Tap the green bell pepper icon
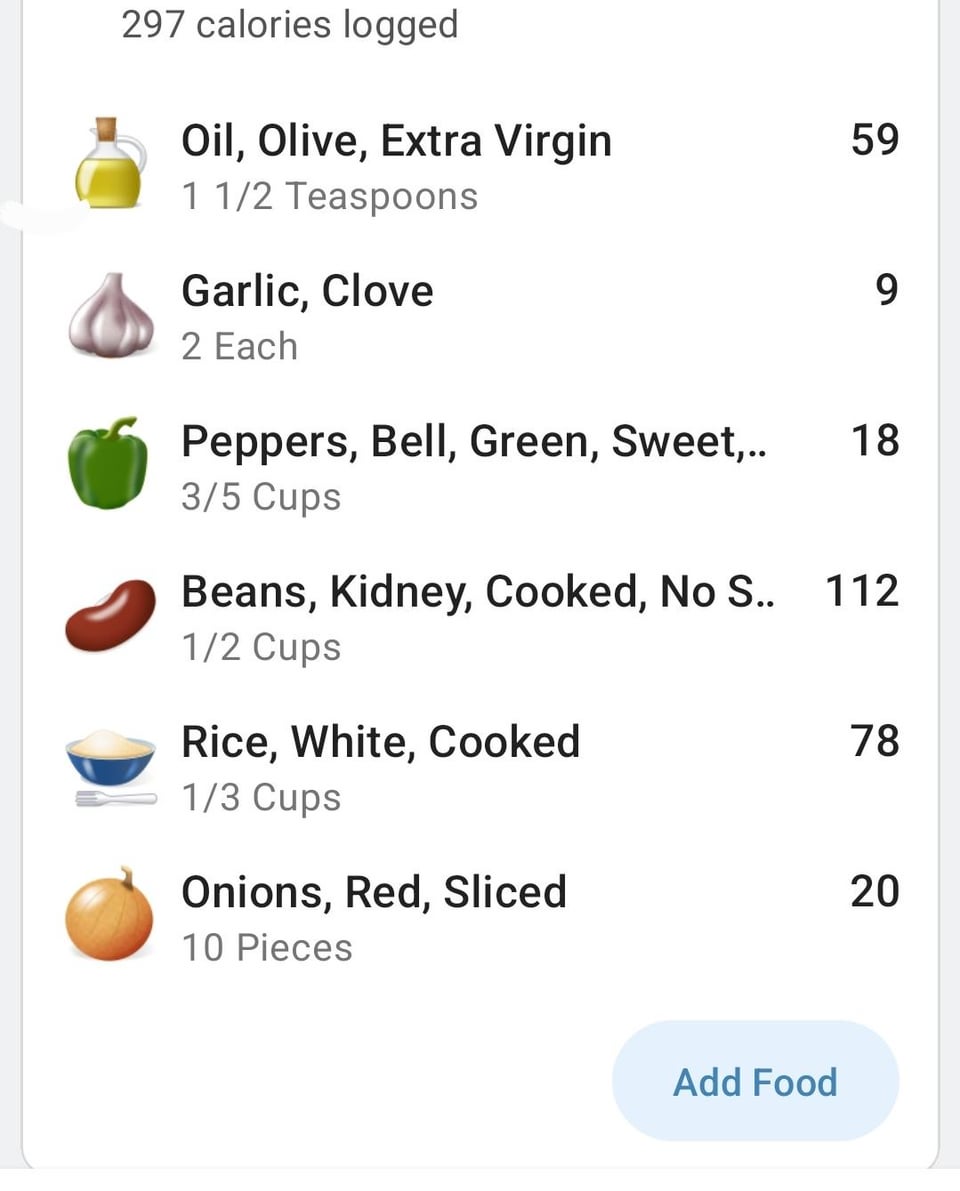 108,463
